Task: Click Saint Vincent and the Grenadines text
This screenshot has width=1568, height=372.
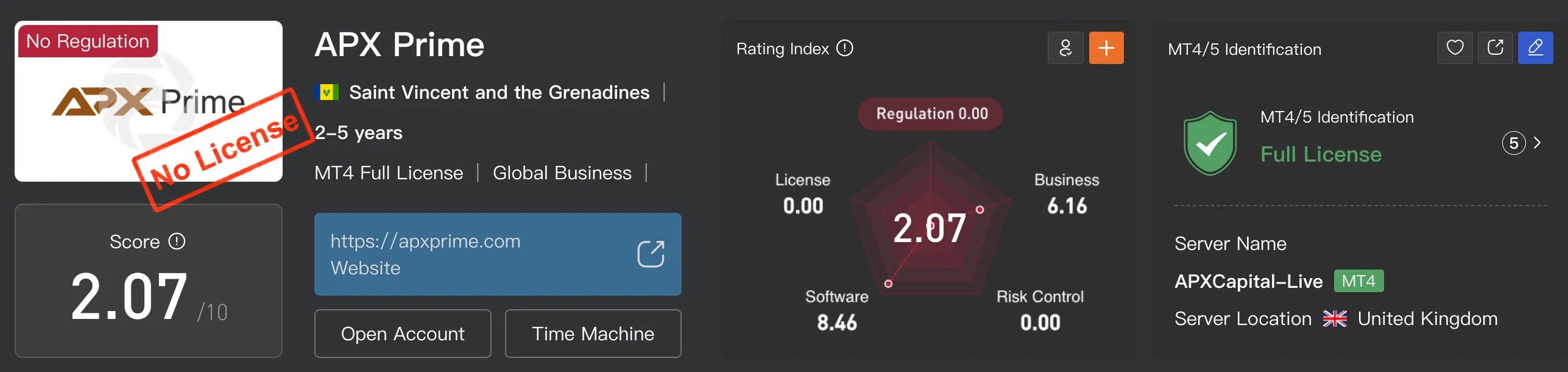Action: 499,93
